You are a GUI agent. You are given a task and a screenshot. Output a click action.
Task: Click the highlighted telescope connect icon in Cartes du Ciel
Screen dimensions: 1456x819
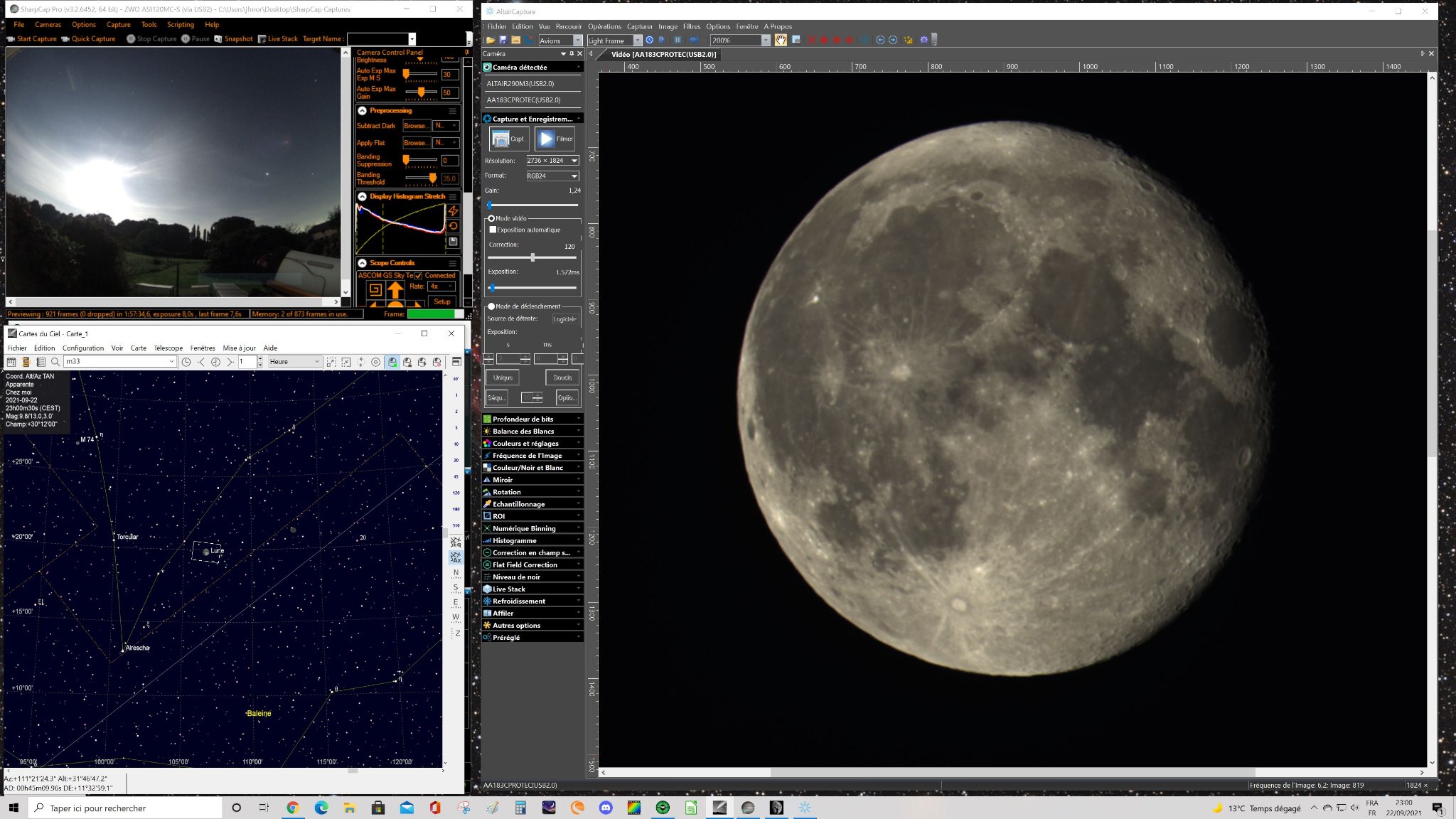392,362
